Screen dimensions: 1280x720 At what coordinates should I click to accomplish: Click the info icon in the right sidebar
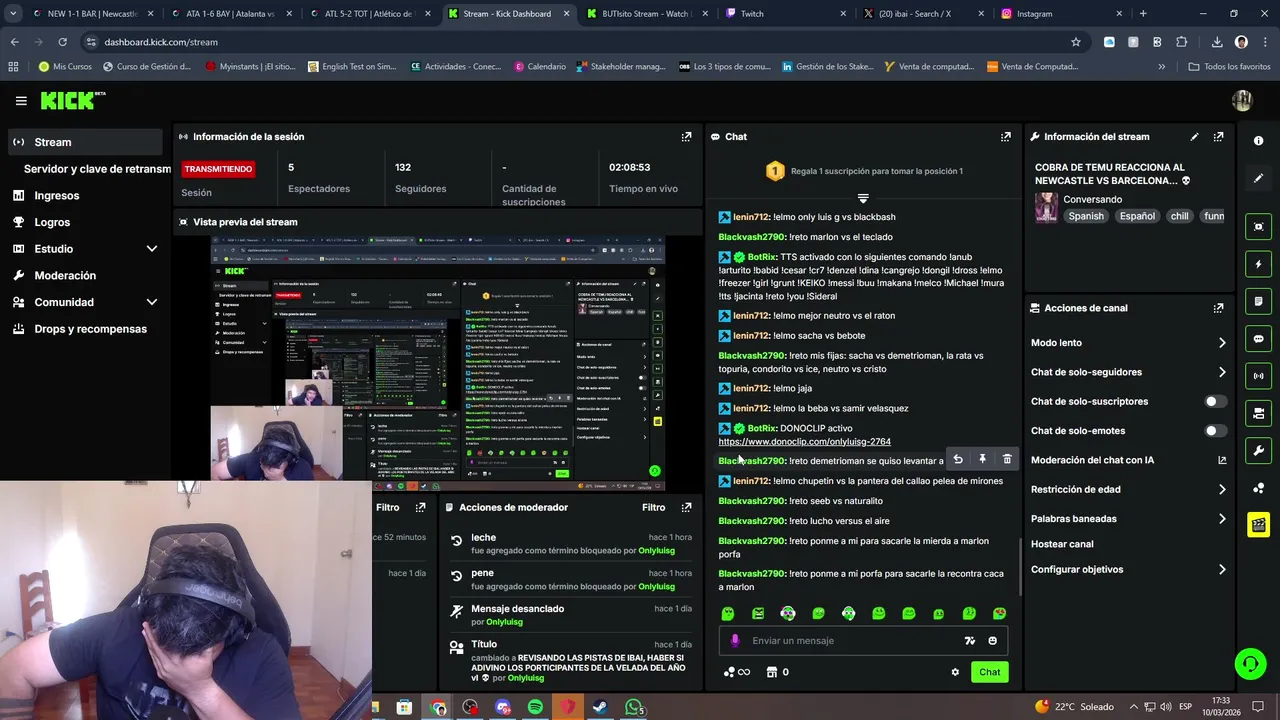point(1258,141)
